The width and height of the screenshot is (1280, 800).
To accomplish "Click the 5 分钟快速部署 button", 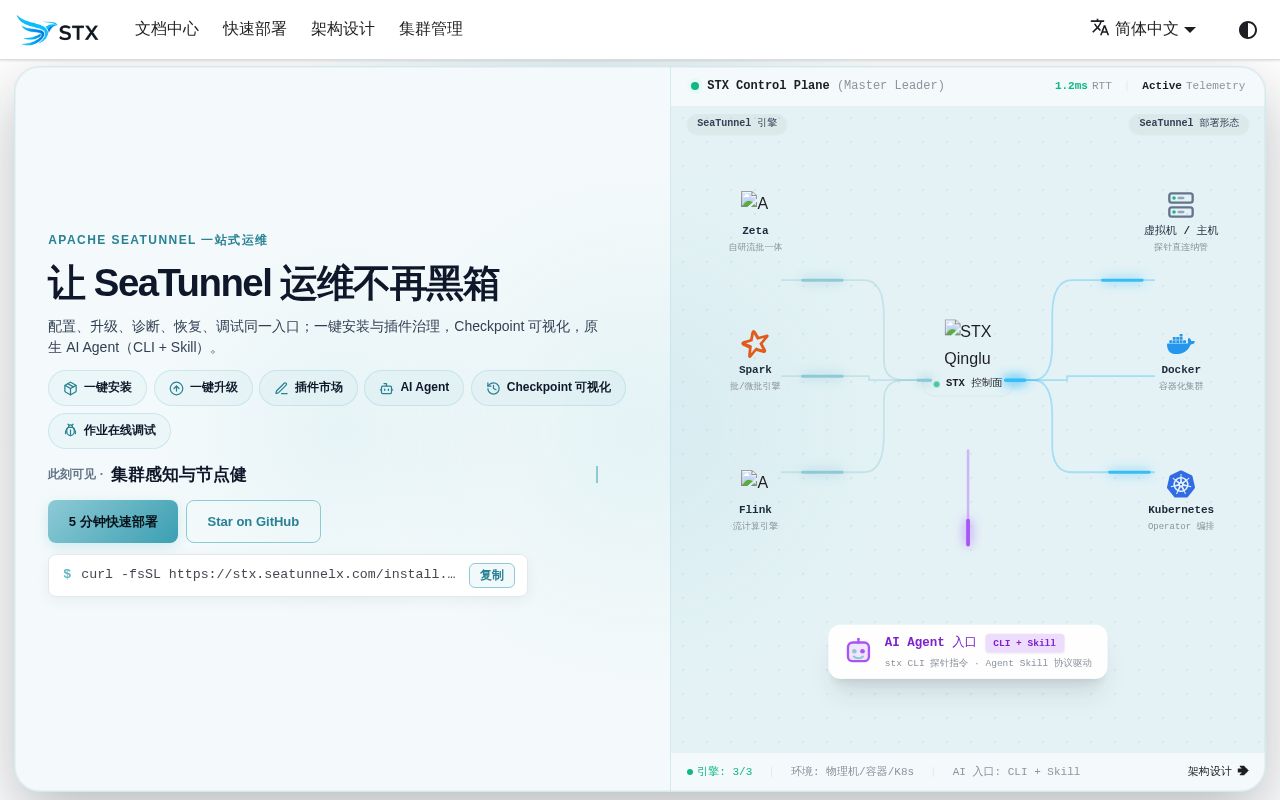I will coord(113,522).
